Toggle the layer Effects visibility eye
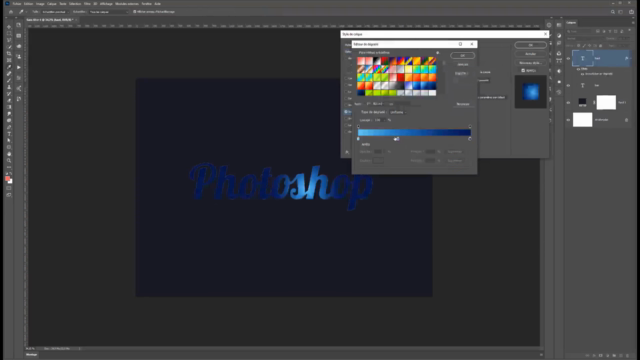Screen dimensions: 640x360 pos(578,69)
